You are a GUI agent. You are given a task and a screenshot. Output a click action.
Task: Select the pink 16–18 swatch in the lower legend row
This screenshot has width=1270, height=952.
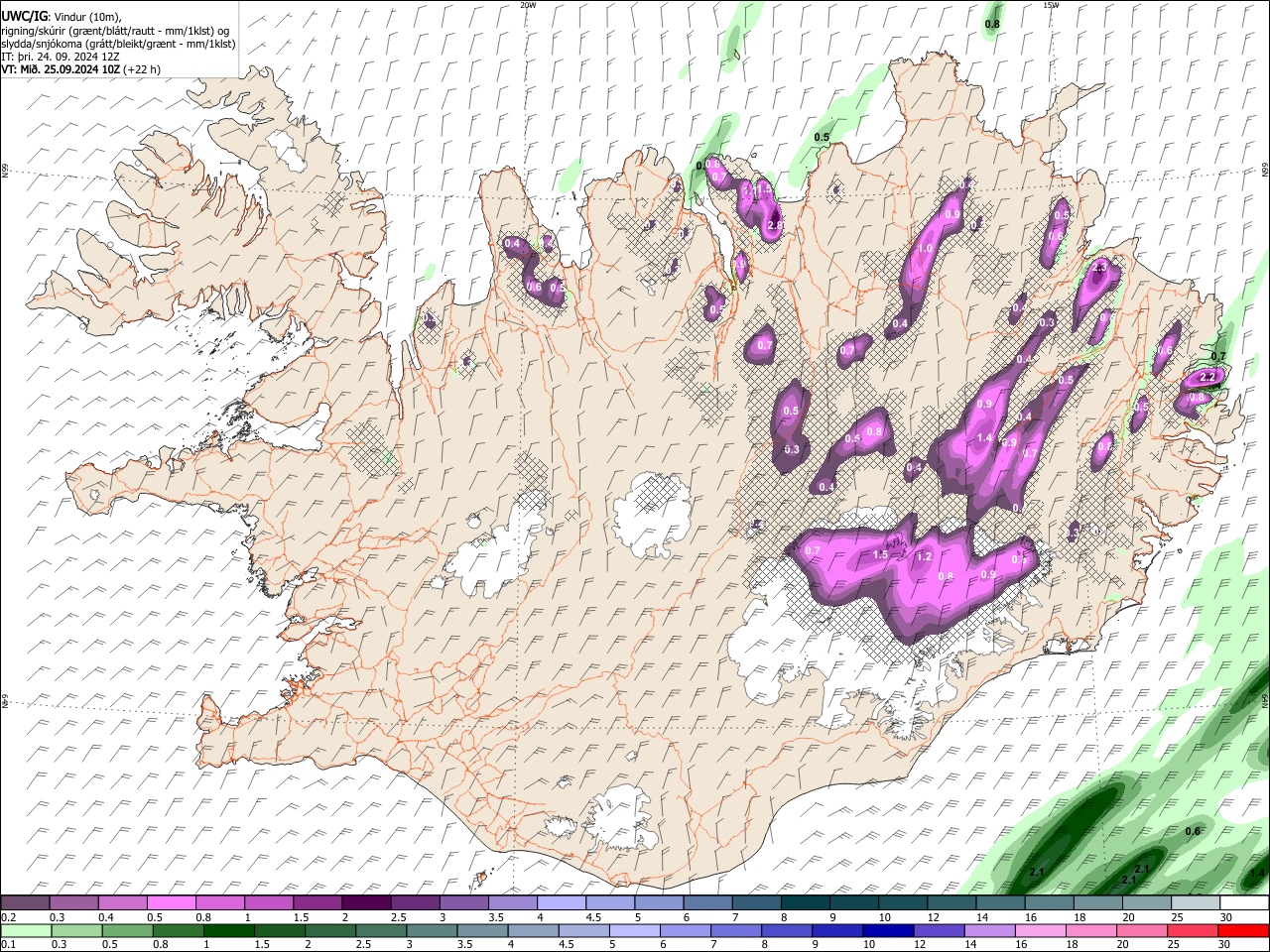click(1040, 930)
